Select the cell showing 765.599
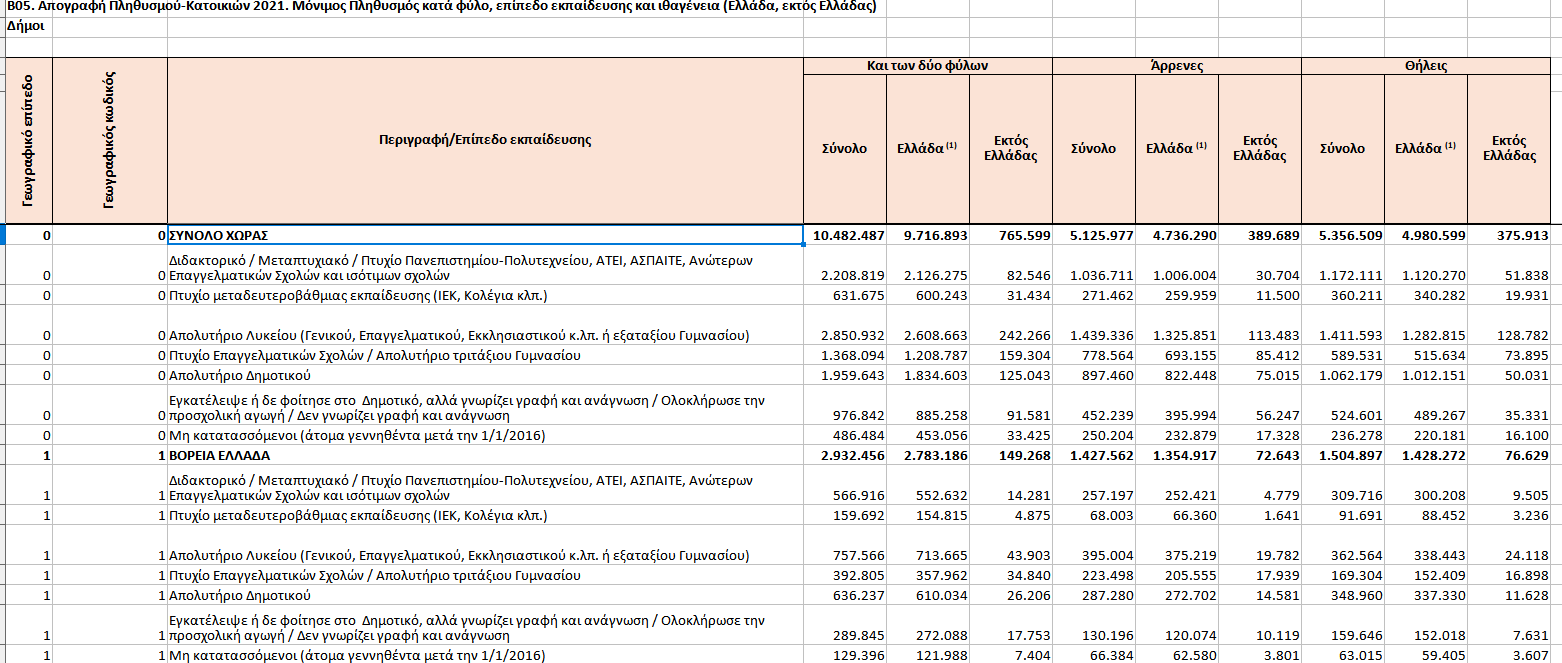Image resolution: width=1562 pixels, height=663 pixels. [1011, 235]
